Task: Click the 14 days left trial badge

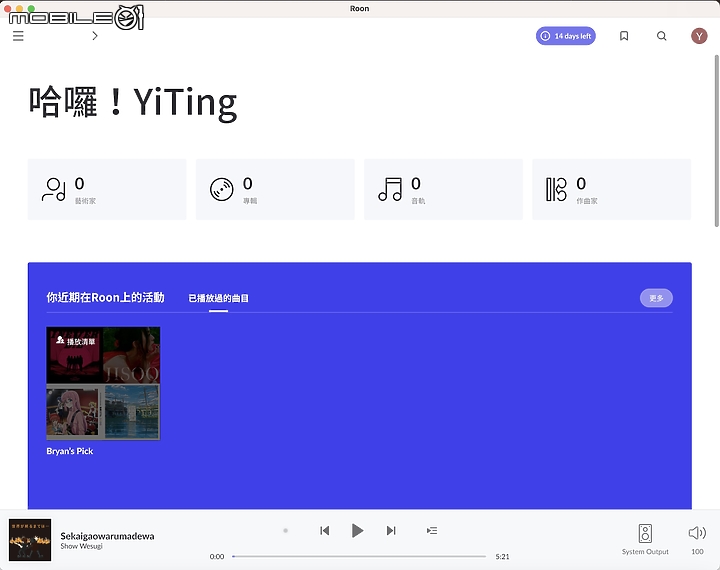Action: pyautogui.click(x=566, y=36)
